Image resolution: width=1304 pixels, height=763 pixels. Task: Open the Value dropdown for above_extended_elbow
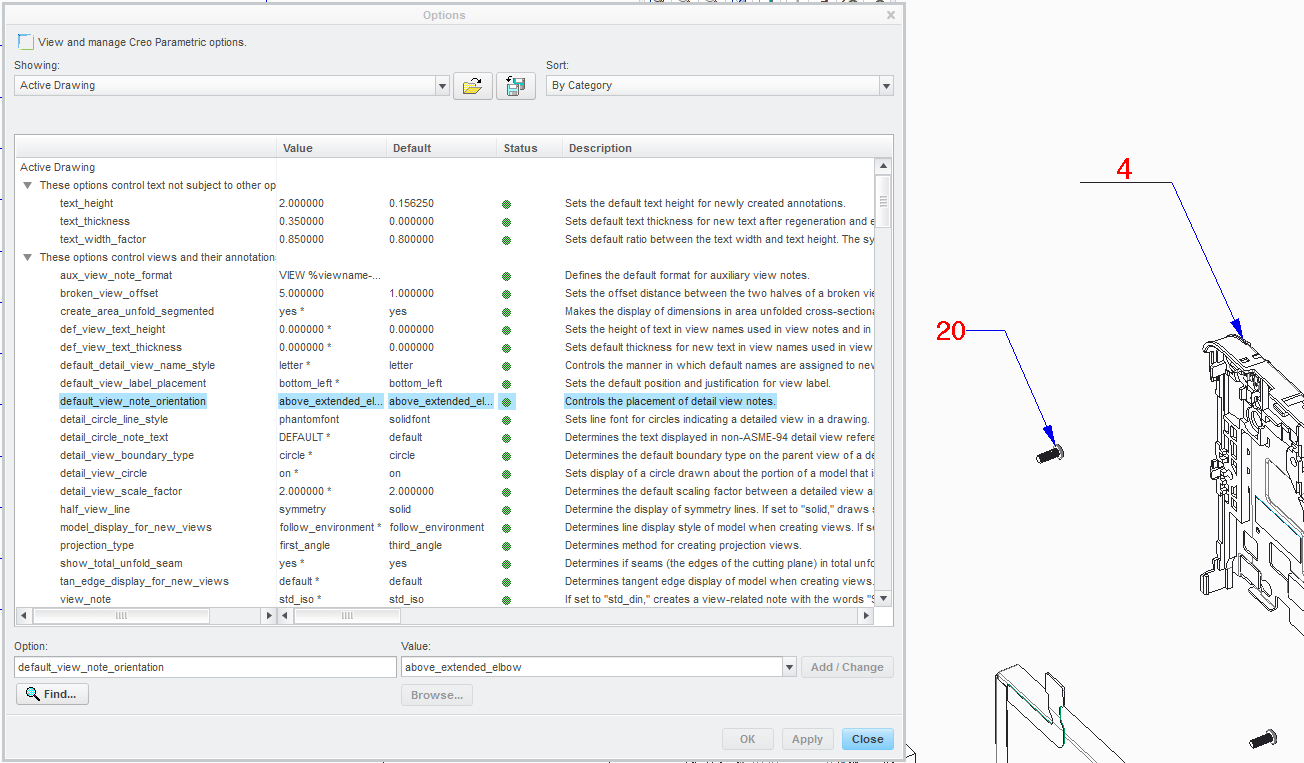tap(789, 667)
